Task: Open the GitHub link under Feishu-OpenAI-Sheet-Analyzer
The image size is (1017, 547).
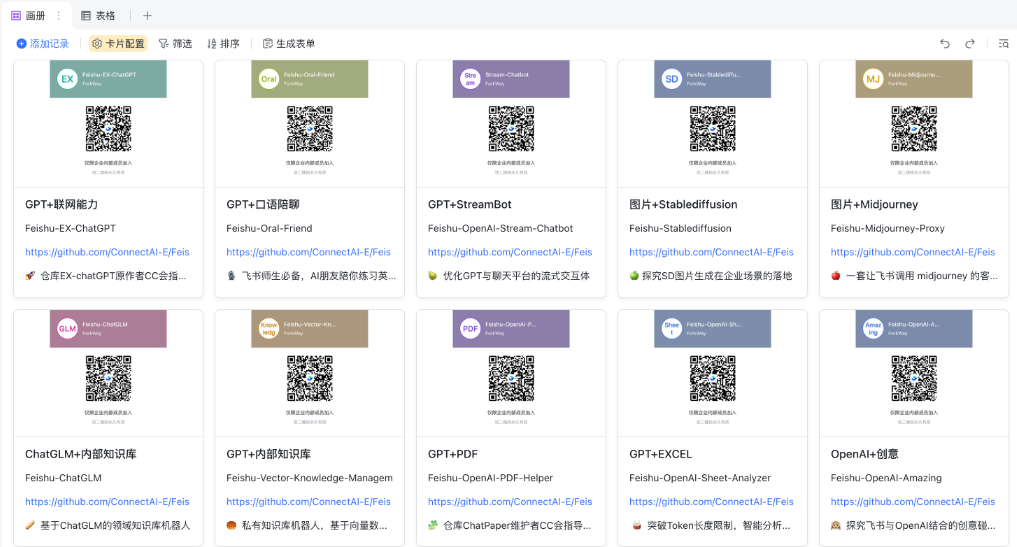Action: (x=711, y=502)
